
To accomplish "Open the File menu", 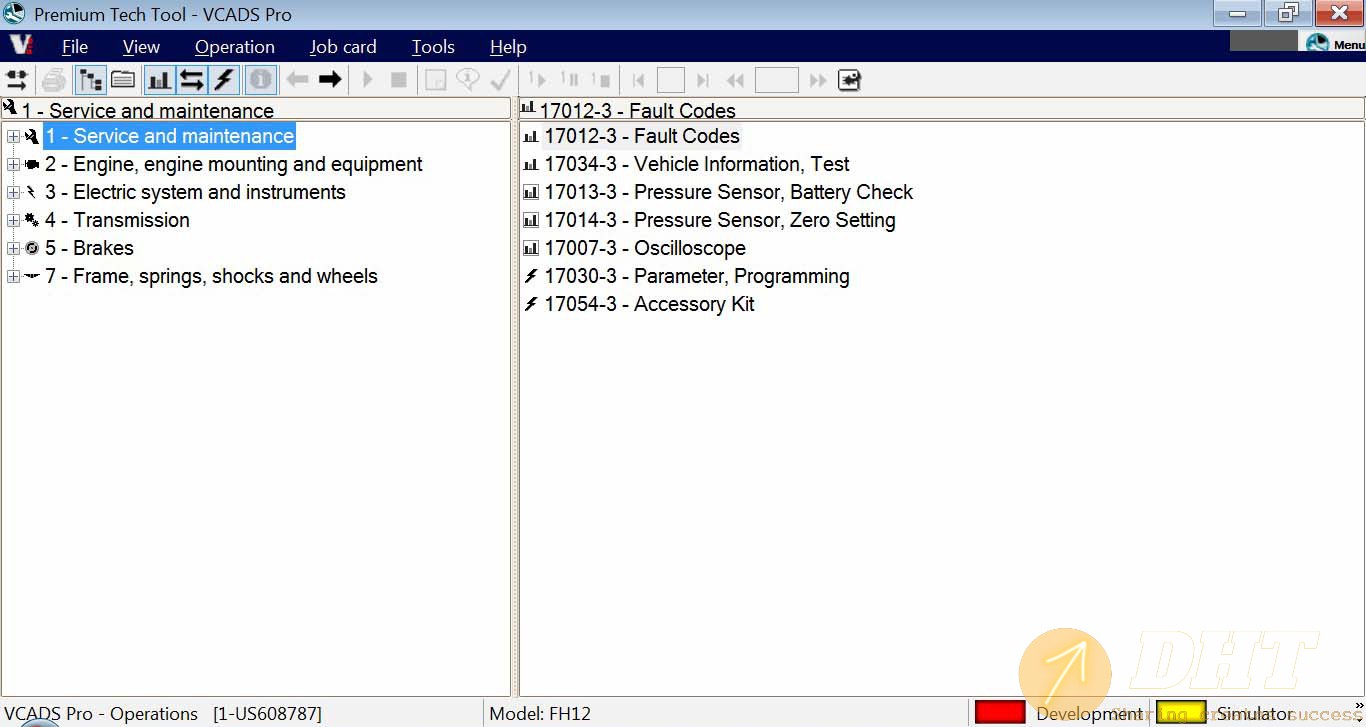I will click(x=75, y=47).
